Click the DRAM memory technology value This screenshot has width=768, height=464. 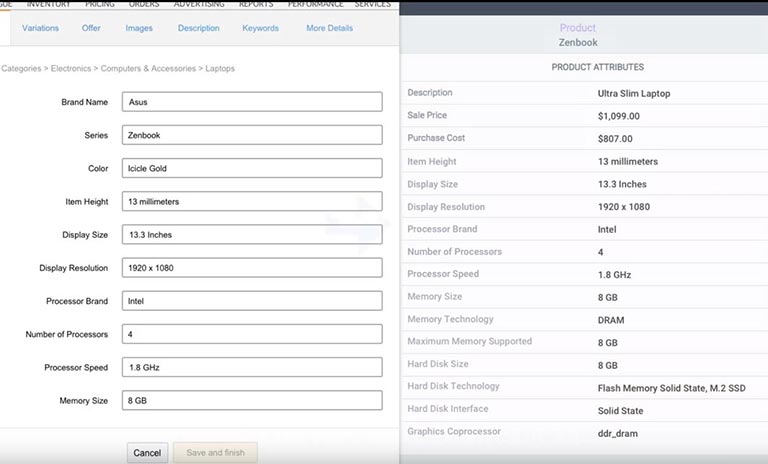[611, 320]
